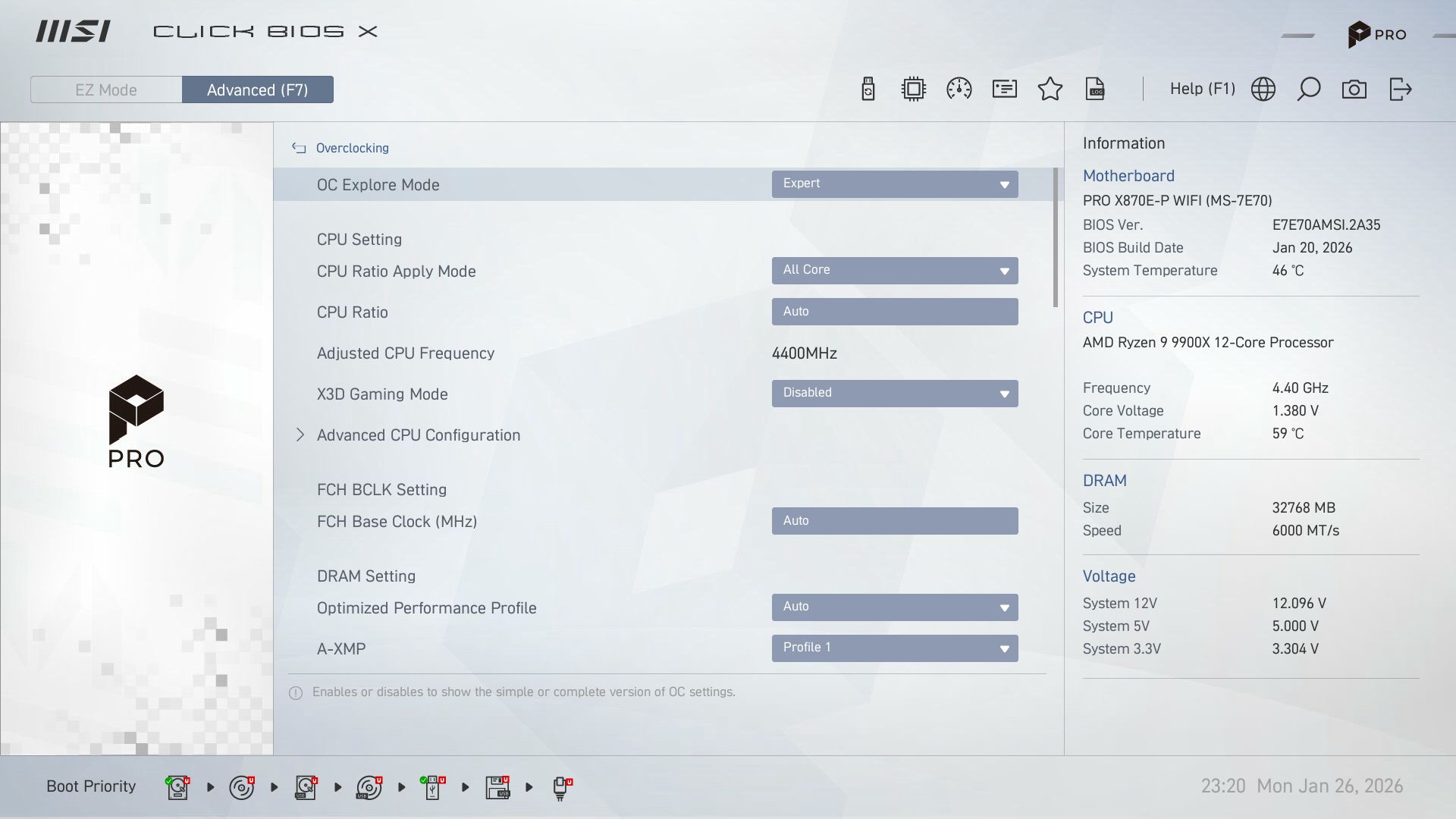Click the exit door arrow icon
Screen dimensions: 1456x819
click(x=1400, y=89)
